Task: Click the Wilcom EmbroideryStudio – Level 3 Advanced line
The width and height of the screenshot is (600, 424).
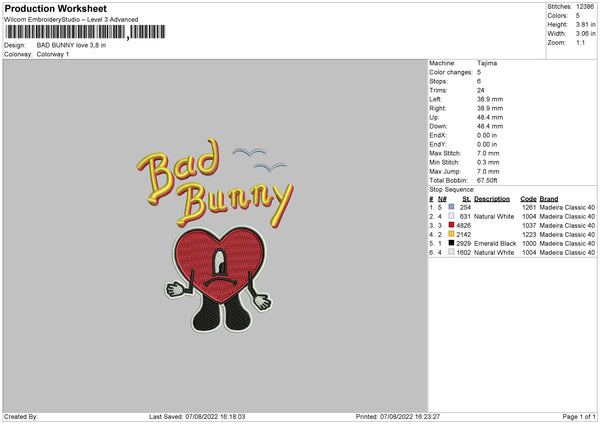Action: tap(71, 20)
